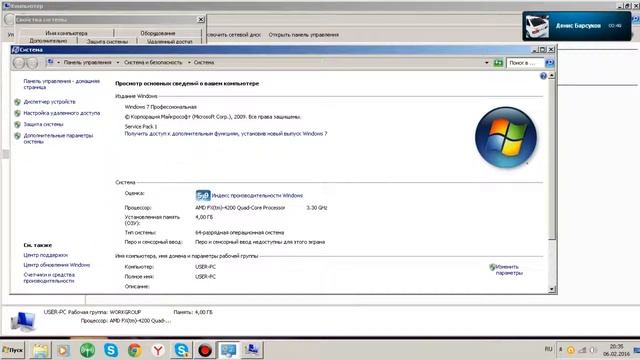Image resolution: width=640 pixels, height=360 pixels.
Task: Click the Денис Барсуков call notification popup
Action: [576, 26]
